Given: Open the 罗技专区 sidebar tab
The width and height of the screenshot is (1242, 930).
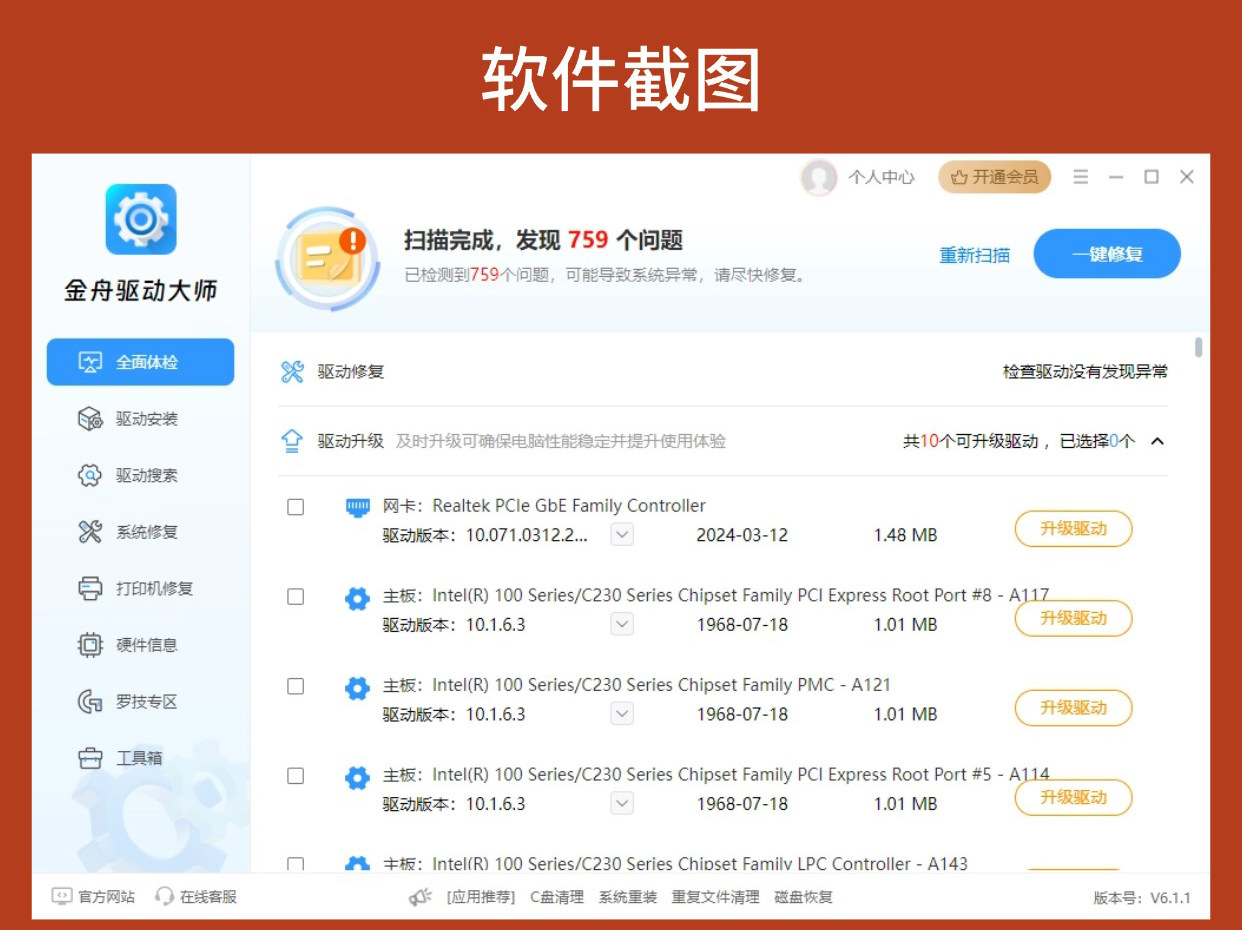Looking at the screenshot, I should [x=140, y=702].
